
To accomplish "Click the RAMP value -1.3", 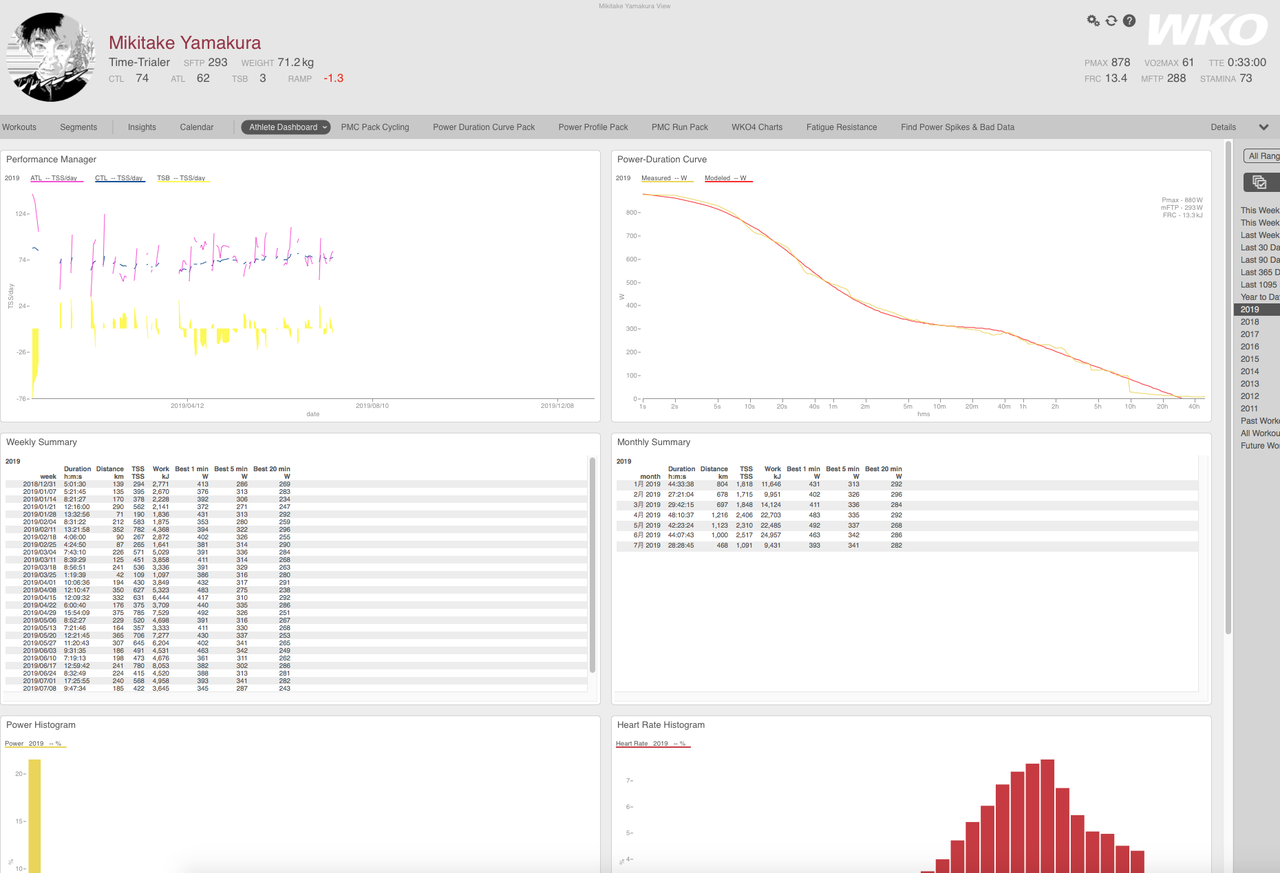I will click(333, 78).
